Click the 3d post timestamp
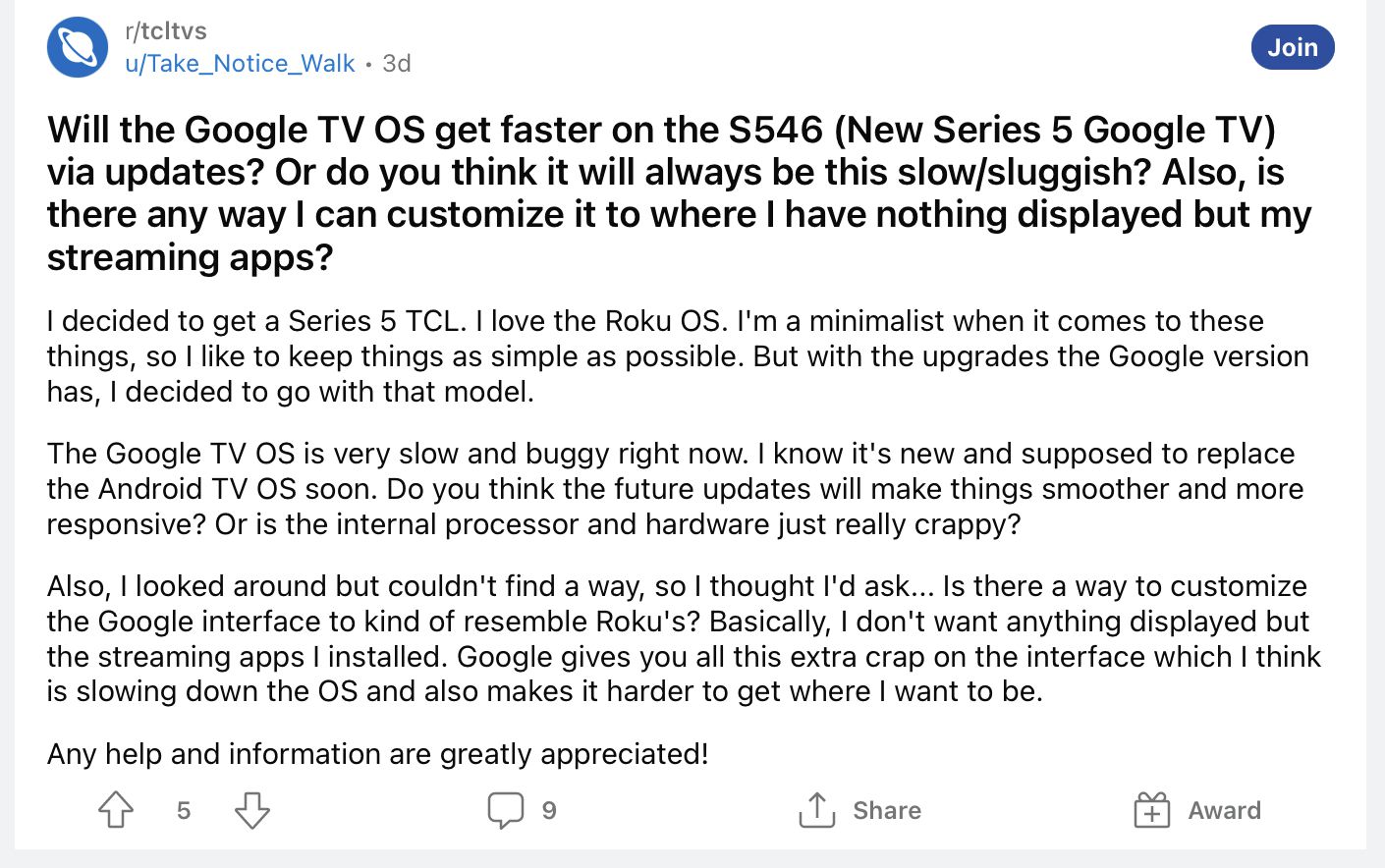 pyautogui.click(x=397, y=64)
